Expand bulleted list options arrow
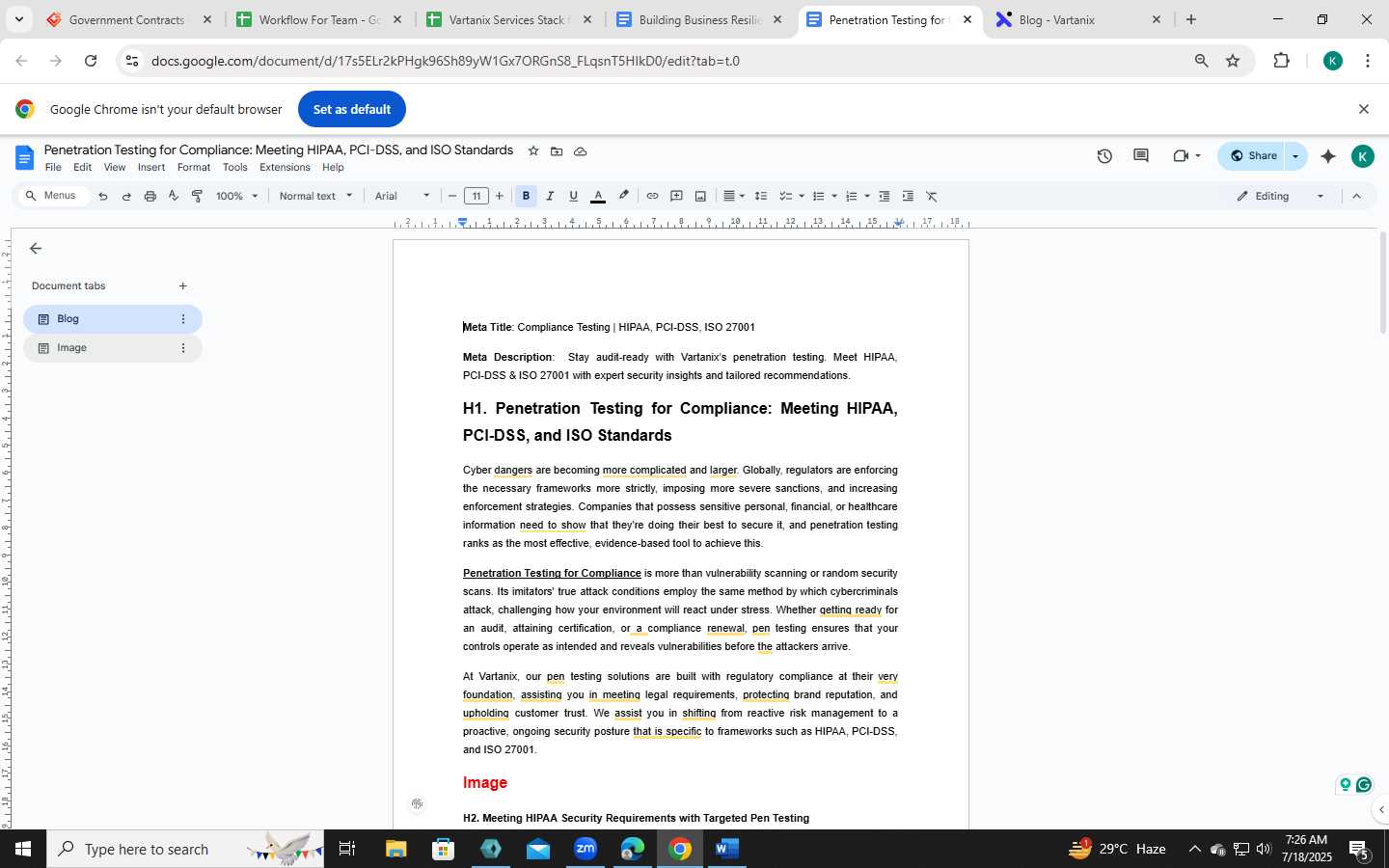 pyautogui.click(x=834, y=196)
